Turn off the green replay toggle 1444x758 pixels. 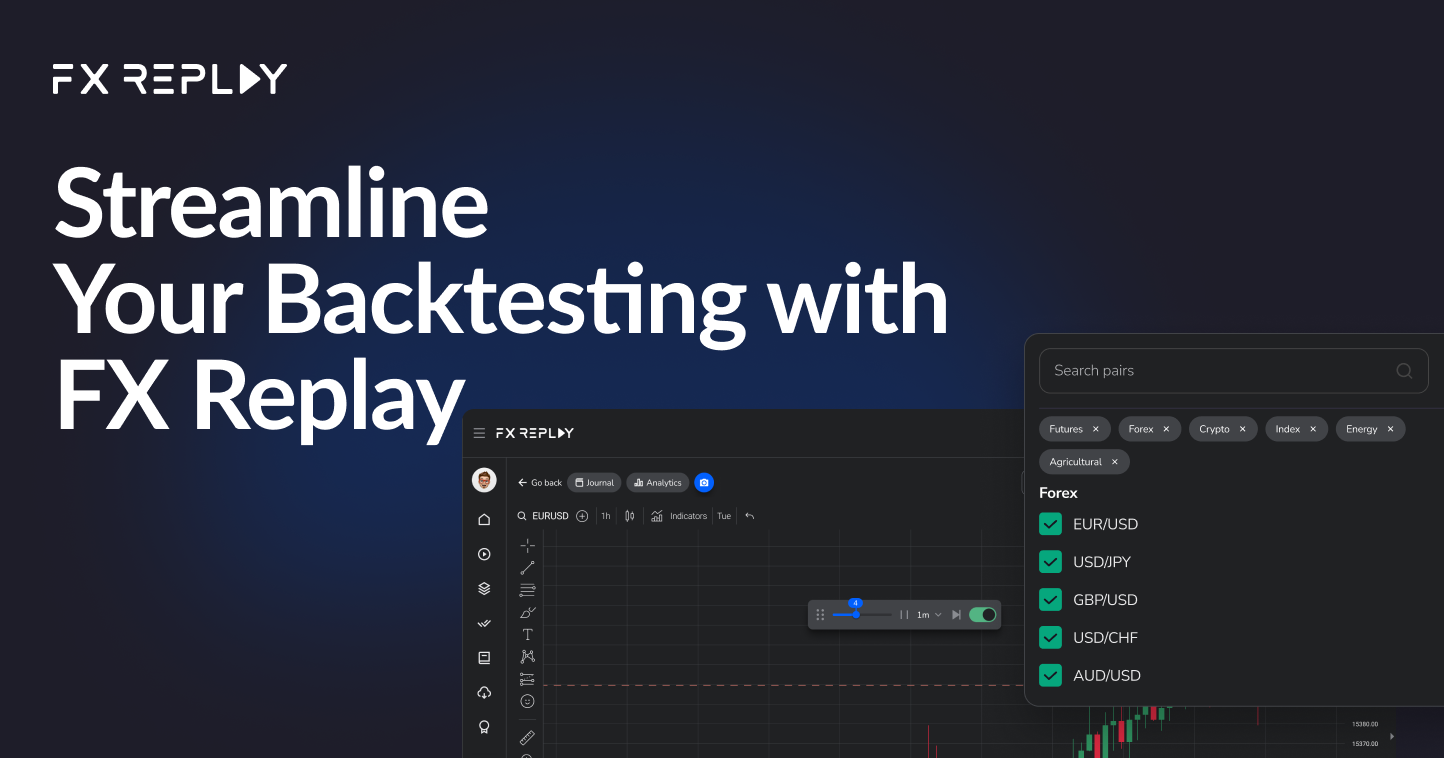pyautogui.click(x=982, y=614)
